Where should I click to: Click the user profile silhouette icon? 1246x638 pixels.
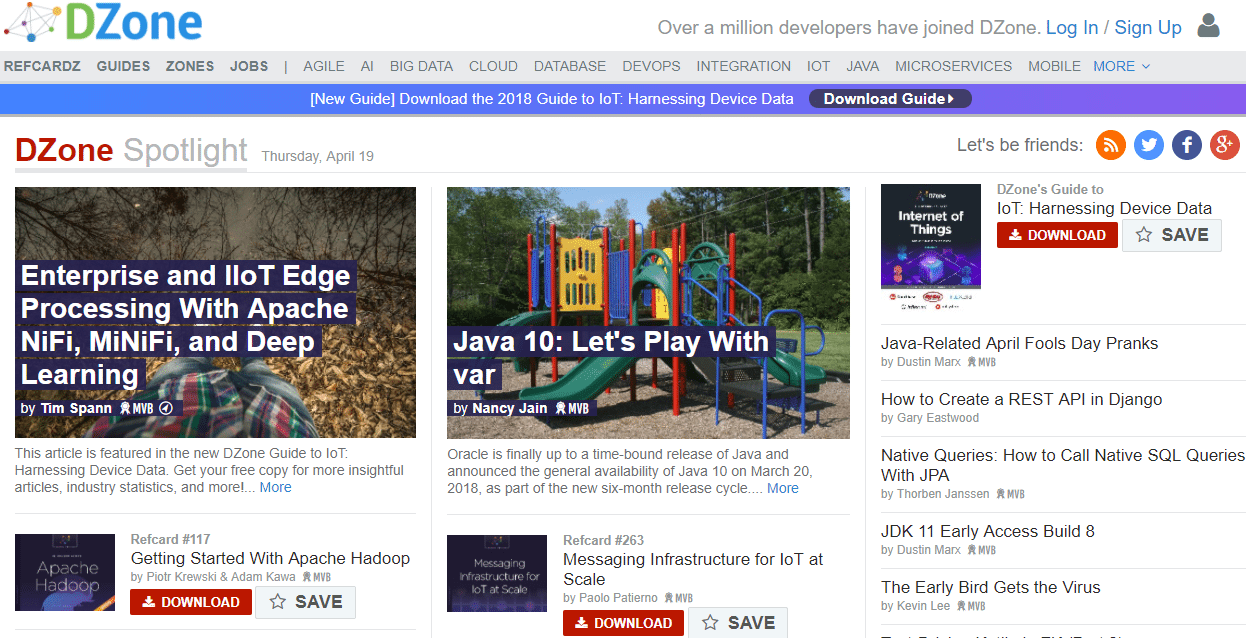click(1209, 27)
